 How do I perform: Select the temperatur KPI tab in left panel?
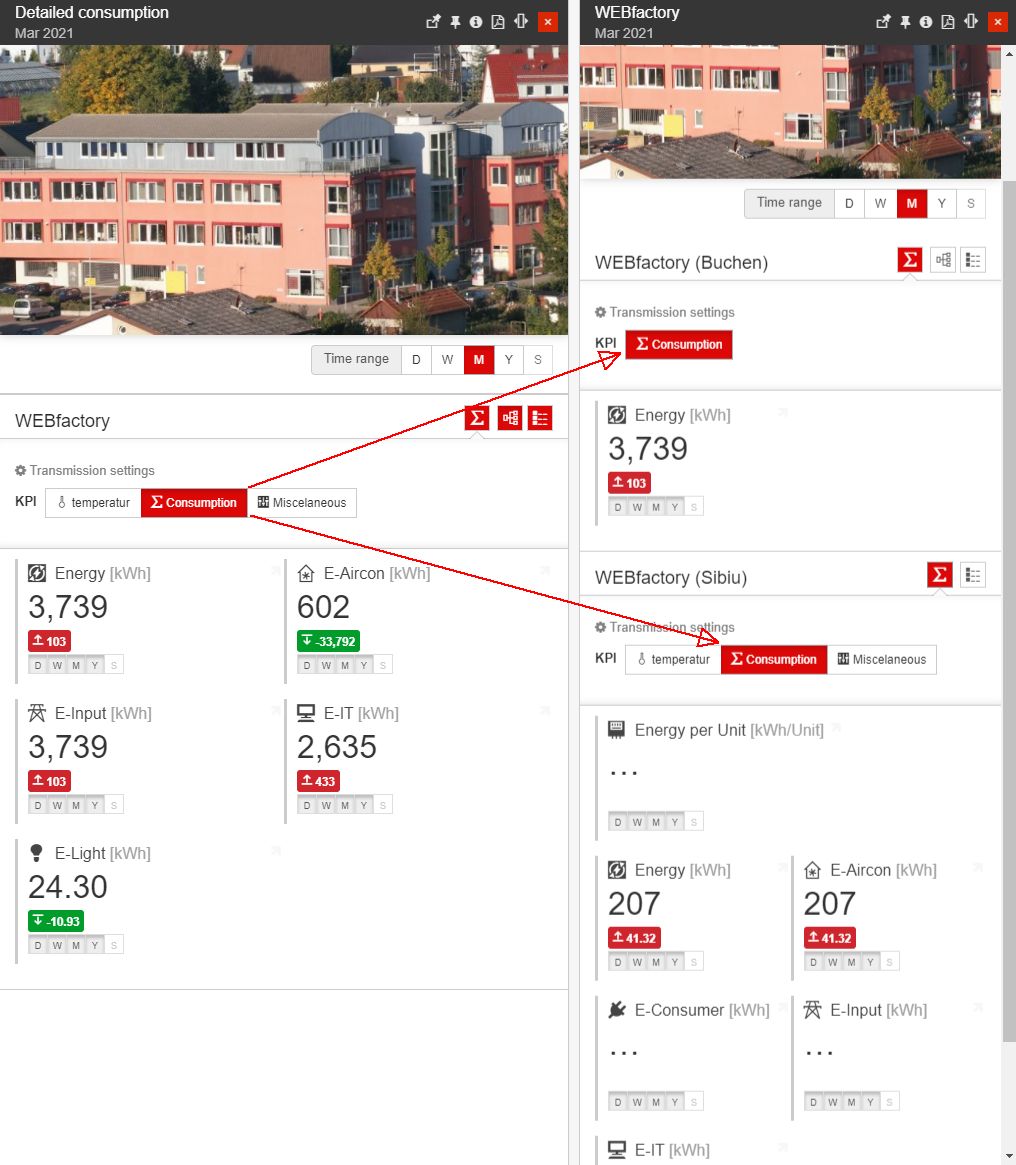[94, 503]
